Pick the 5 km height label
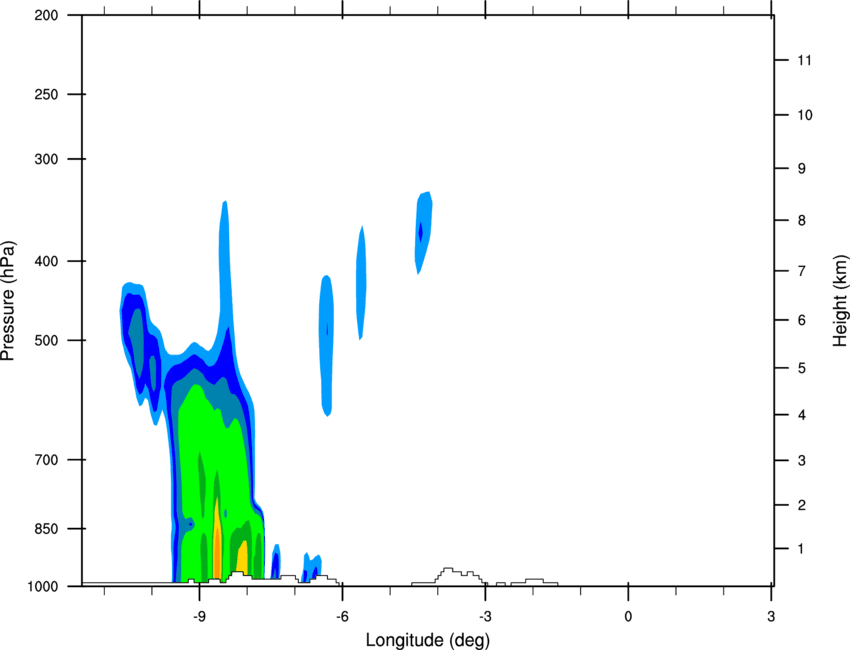The image size is (850, 650). tap(801, 369)
